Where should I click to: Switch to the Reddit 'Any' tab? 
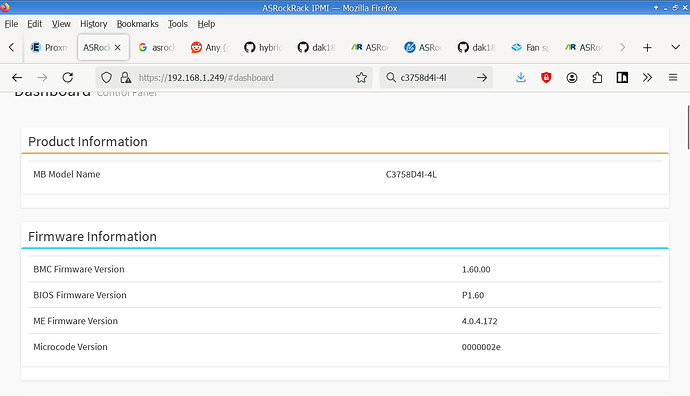[x=210, y=47]
